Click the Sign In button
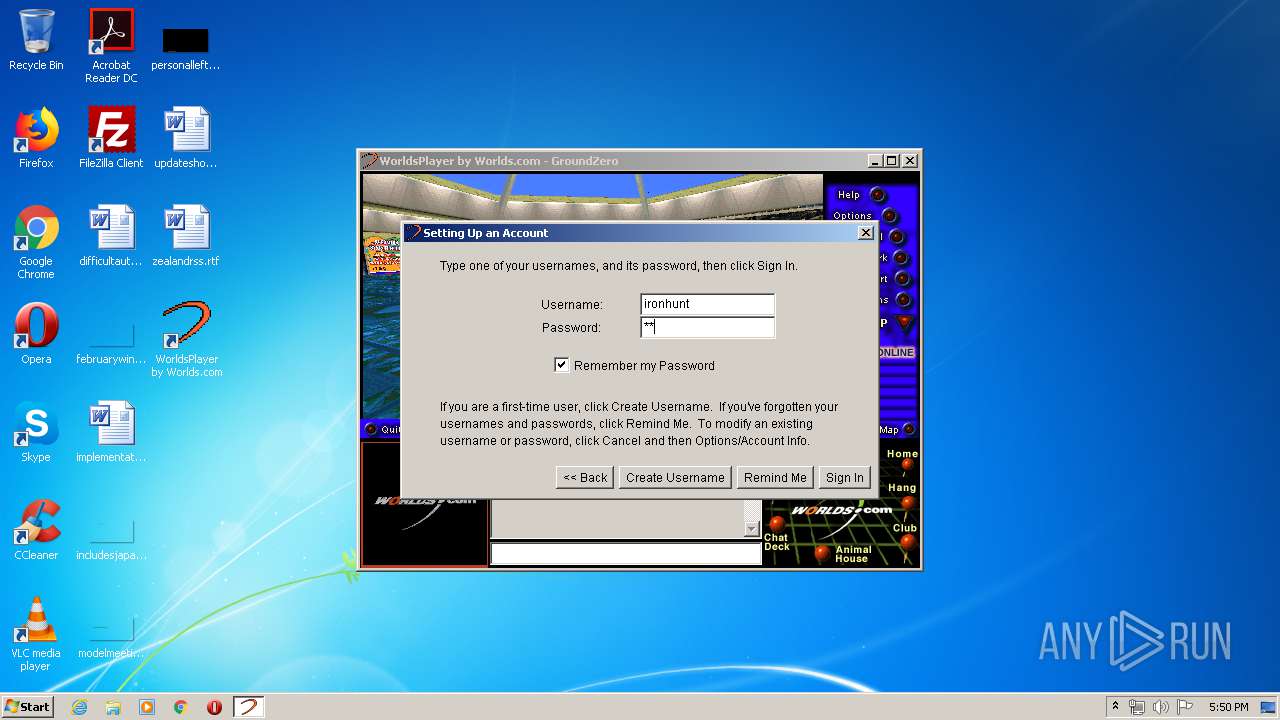 pos(845,478)
